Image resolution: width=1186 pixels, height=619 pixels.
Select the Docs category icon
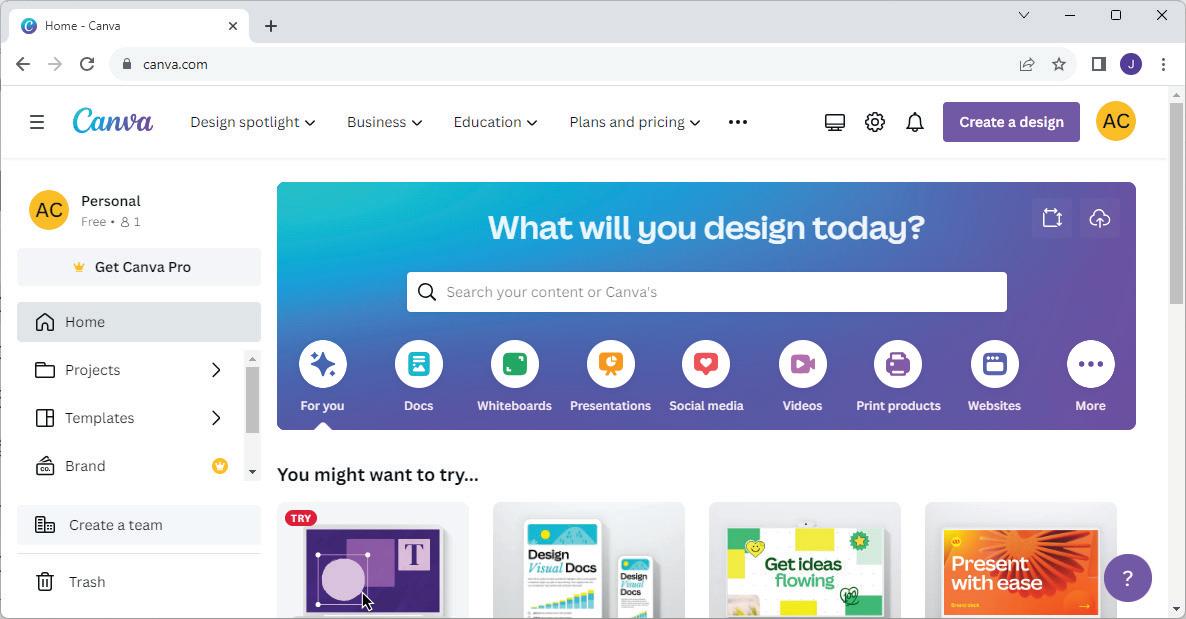418,364
